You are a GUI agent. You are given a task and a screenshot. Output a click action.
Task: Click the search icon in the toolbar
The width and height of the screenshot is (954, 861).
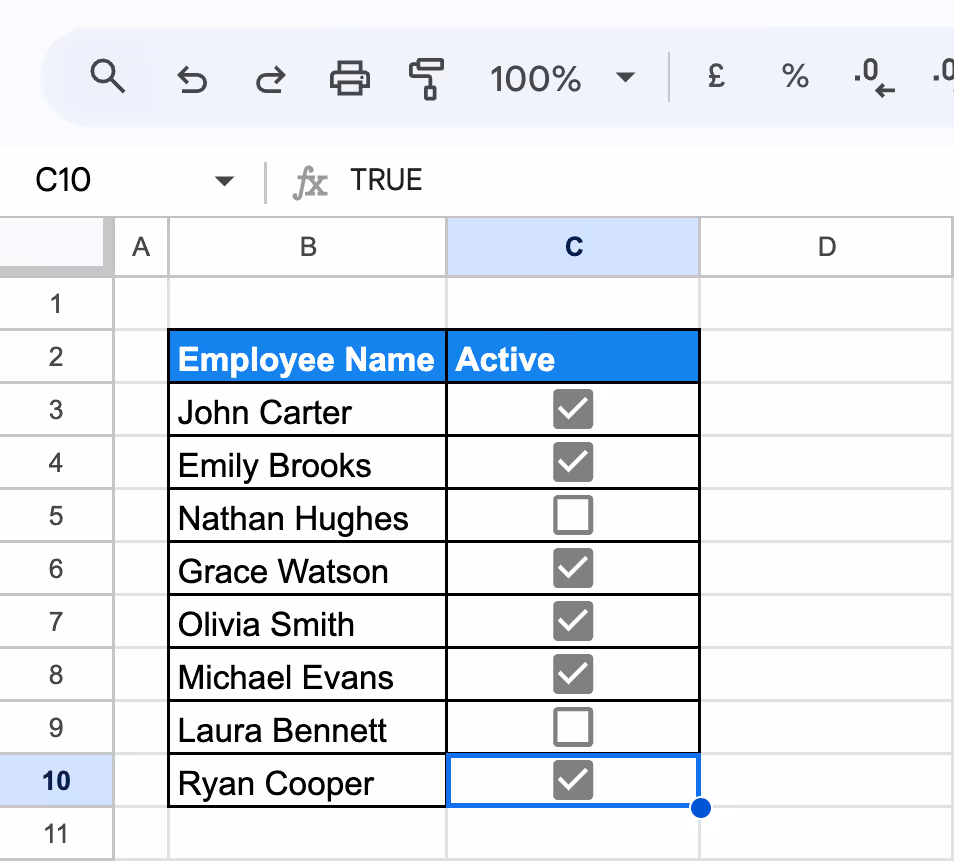pos(109,77)
